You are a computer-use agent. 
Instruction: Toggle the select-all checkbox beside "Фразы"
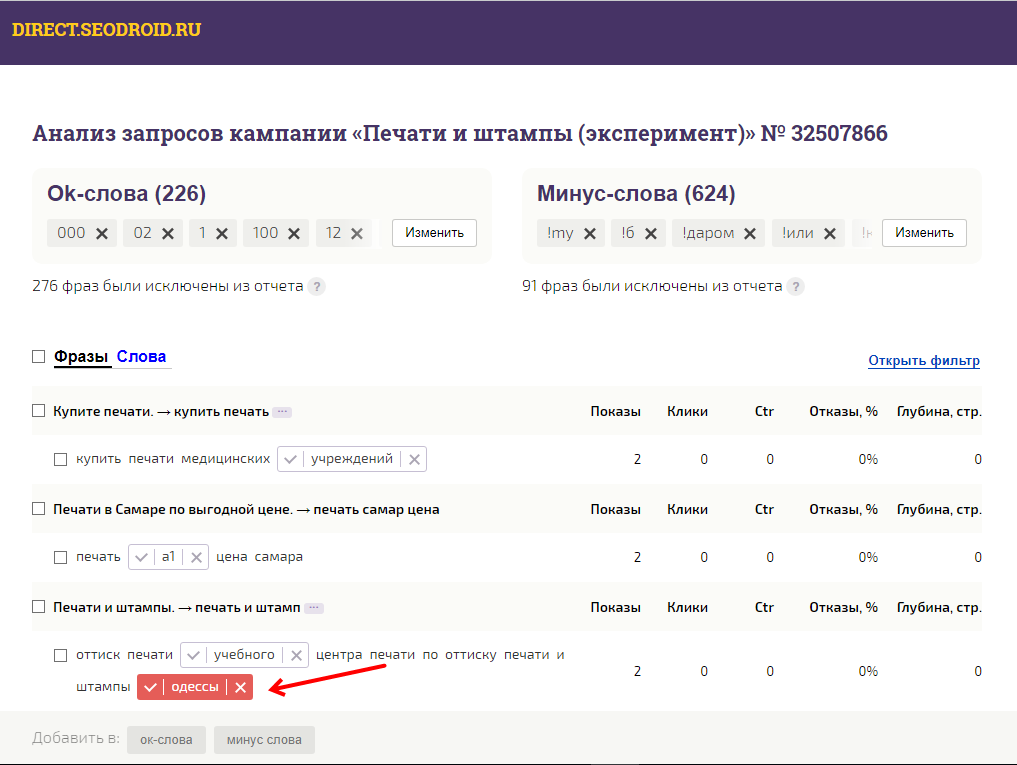click(39, 357)
